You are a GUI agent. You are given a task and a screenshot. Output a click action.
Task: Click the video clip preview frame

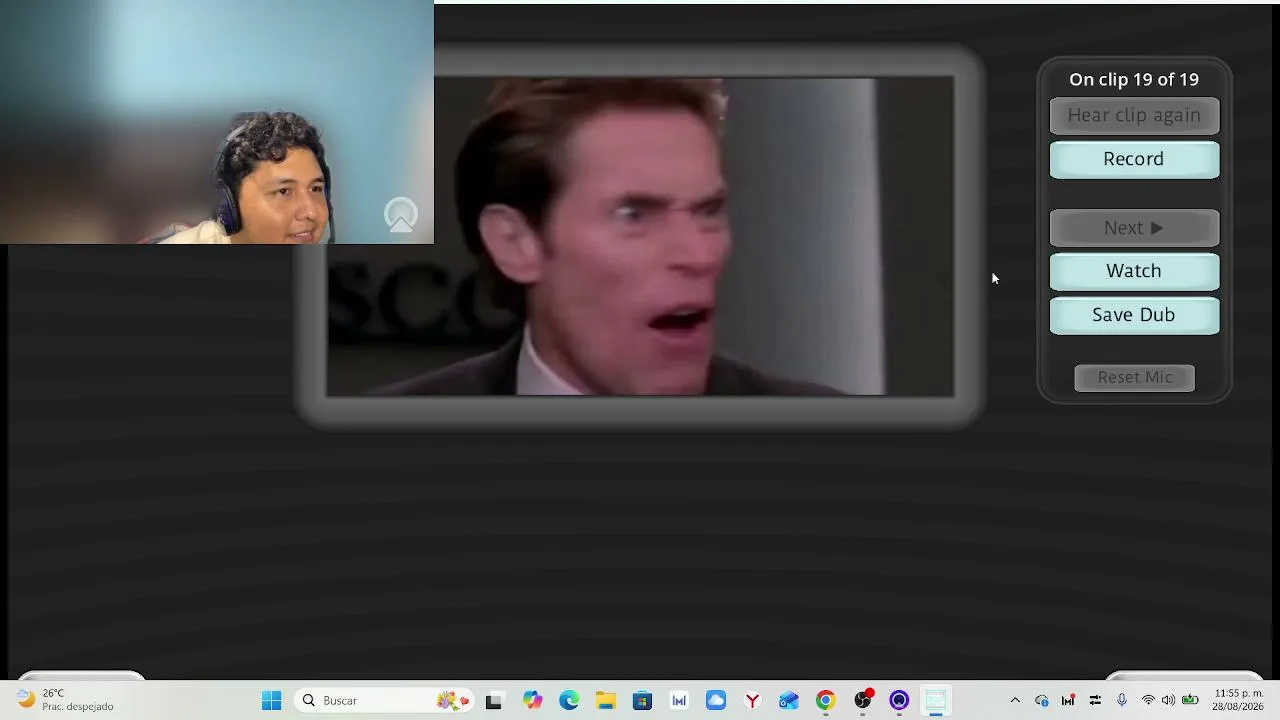coord(640,237)
